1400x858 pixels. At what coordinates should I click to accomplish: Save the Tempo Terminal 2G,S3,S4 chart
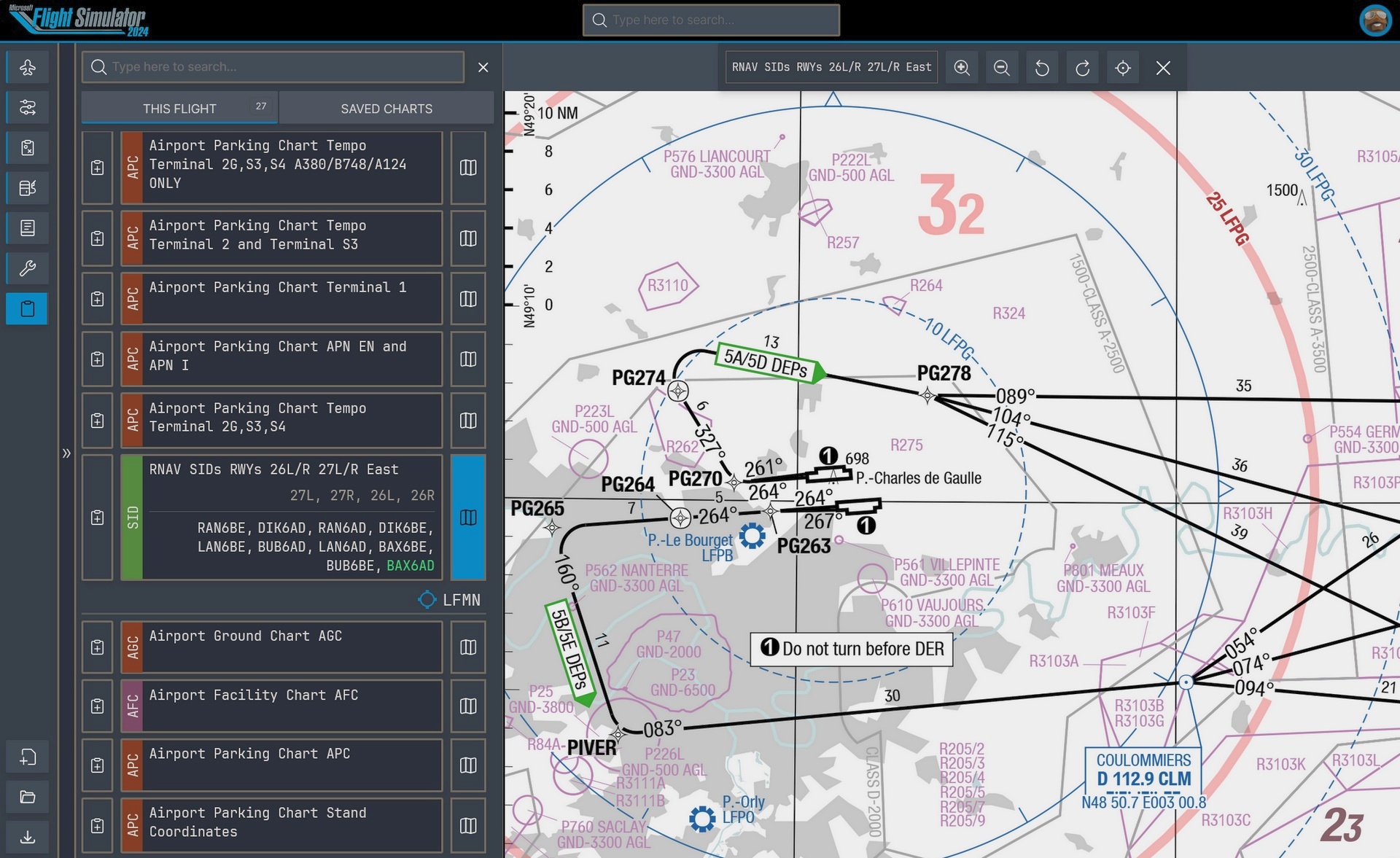coord(97,421)
